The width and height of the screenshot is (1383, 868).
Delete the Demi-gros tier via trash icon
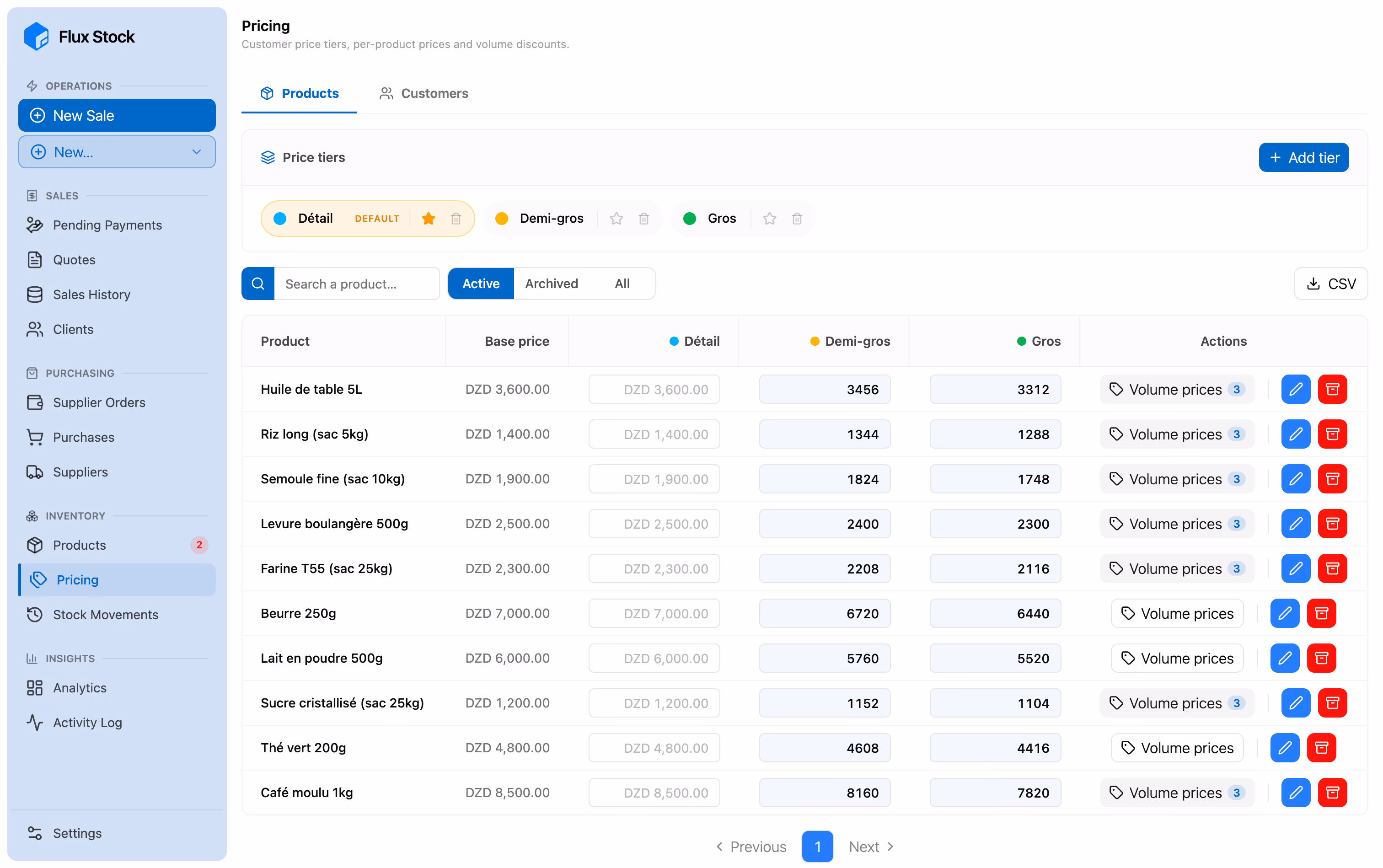click(x=643, y=219)
